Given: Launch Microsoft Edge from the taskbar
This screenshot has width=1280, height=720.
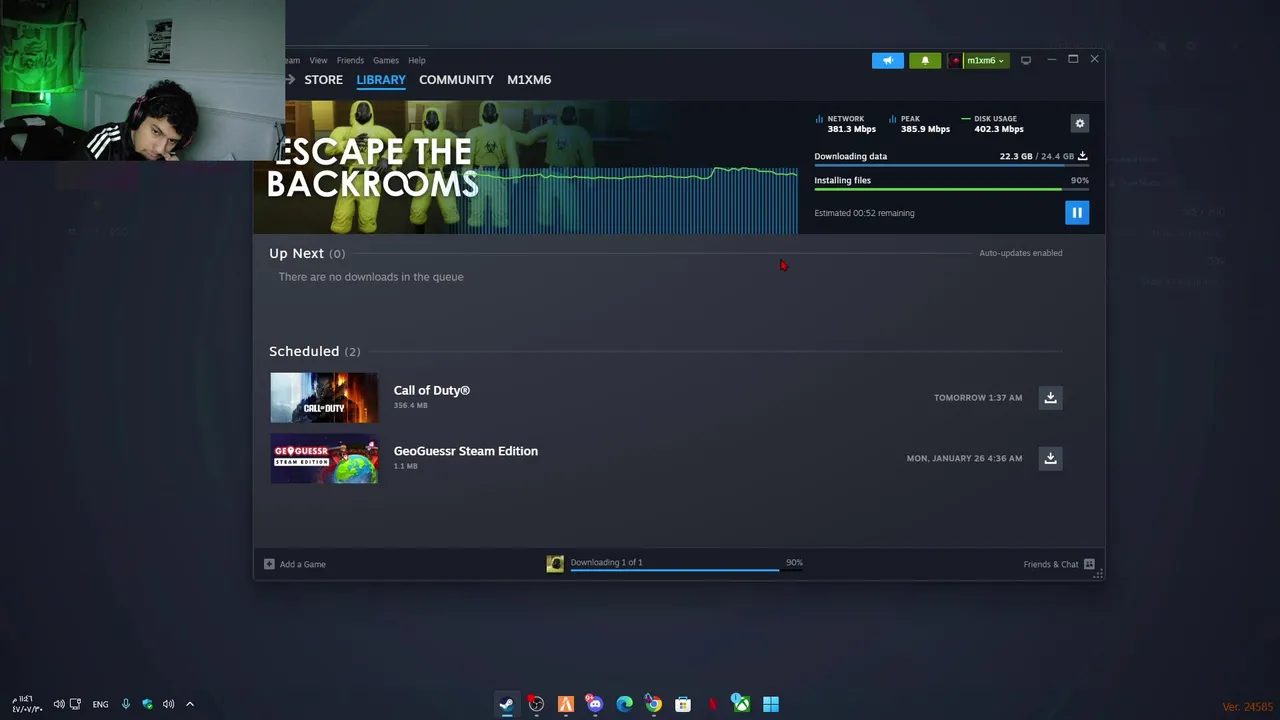Looking at the screenshot, I should (625, 704).
